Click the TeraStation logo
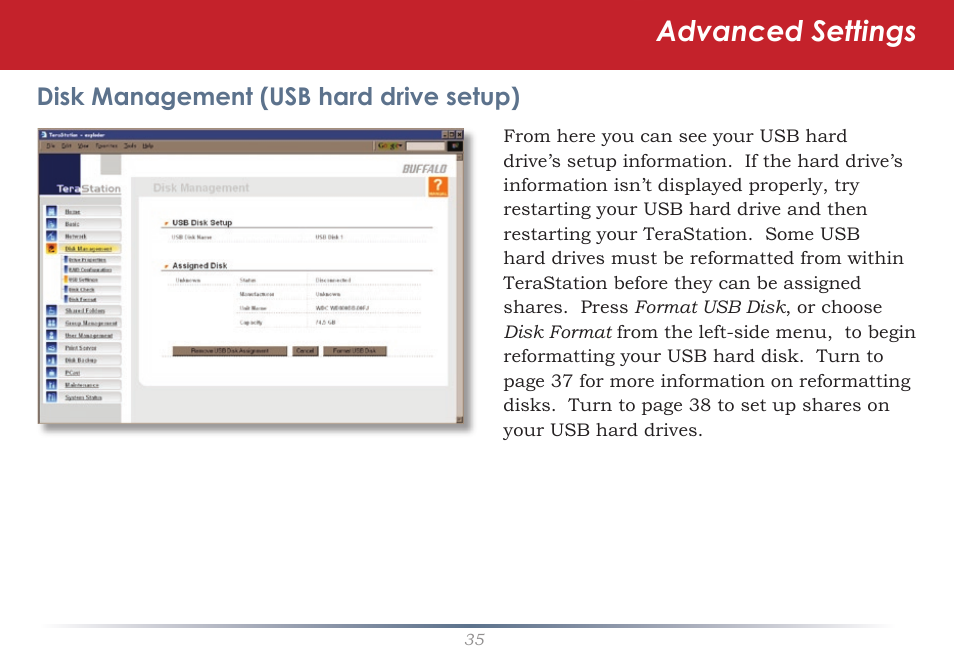This screenshot has height=661, width=954. 89,189
